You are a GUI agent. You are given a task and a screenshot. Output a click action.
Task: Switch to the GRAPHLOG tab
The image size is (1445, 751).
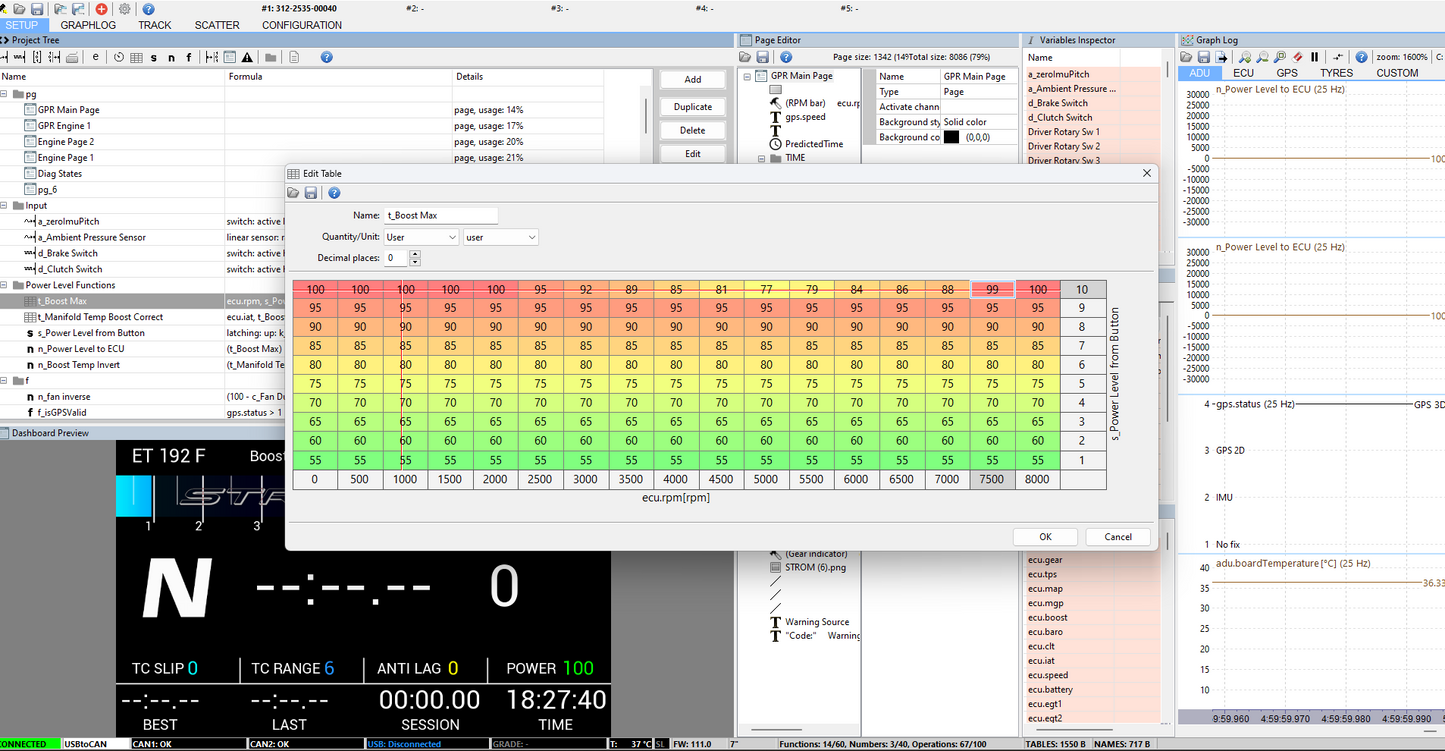point(88,25)
